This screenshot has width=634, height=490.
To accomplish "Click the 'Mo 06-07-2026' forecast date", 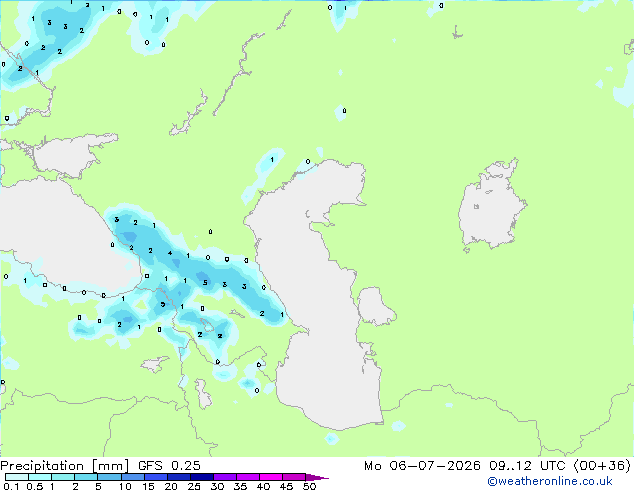I will pos(422,466).
